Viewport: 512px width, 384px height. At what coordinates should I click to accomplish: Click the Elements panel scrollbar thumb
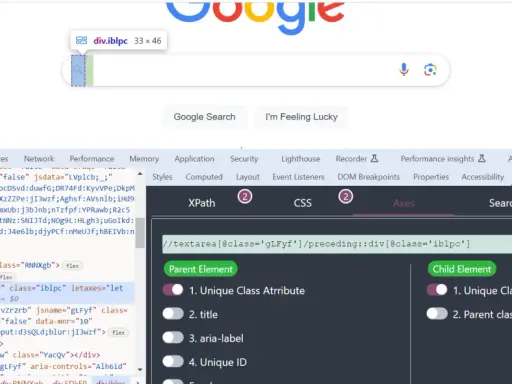[140, 233]
